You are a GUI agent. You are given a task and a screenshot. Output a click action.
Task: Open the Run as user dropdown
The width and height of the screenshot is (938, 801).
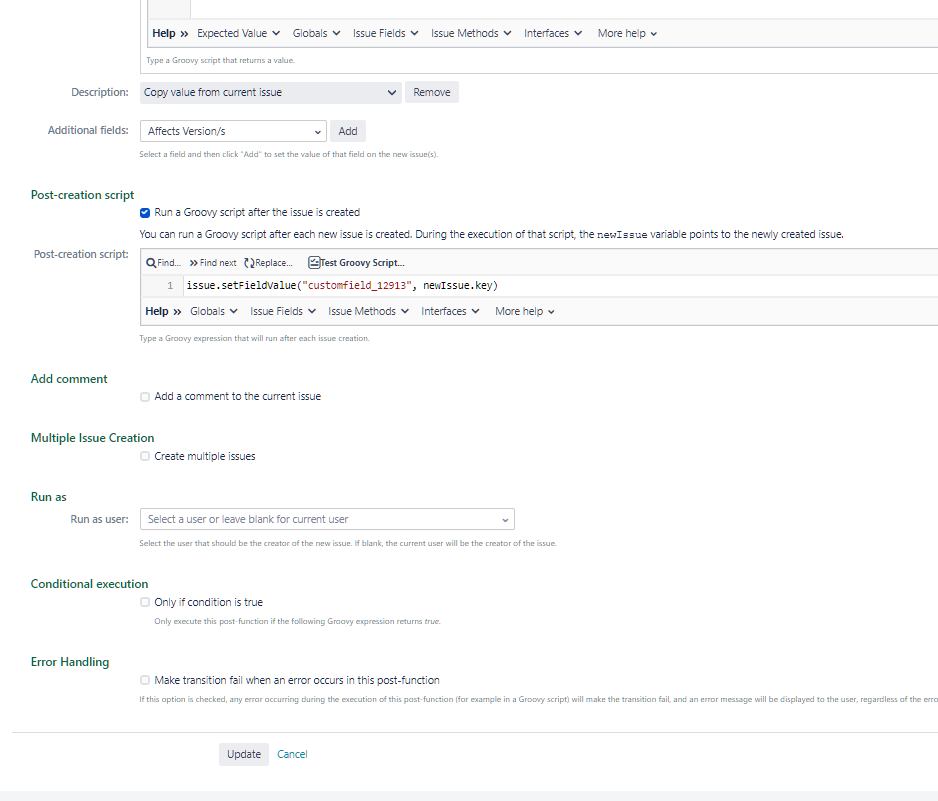coord(327,519)
